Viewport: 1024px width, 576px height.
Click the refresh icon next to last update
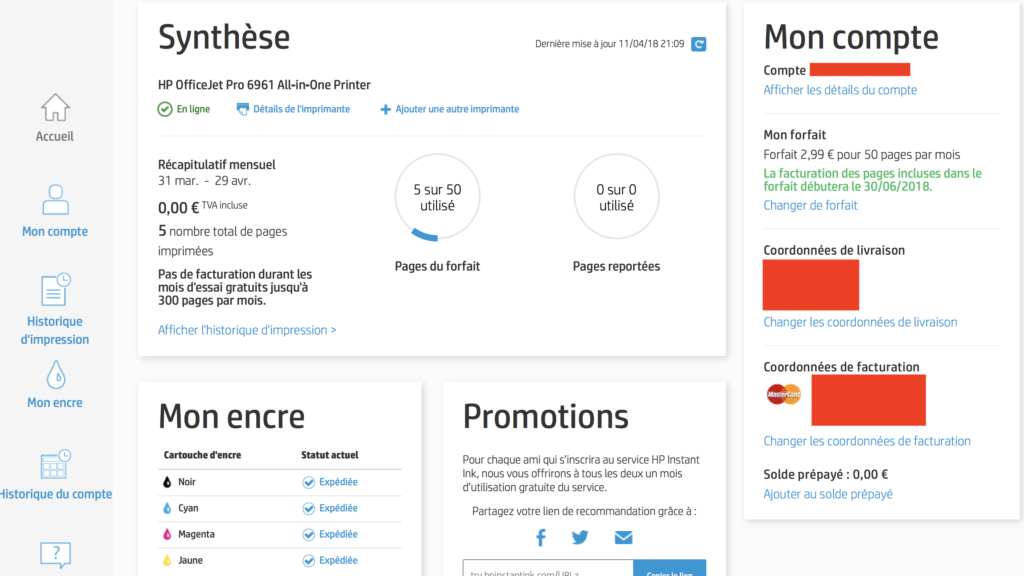click(699, 44)
